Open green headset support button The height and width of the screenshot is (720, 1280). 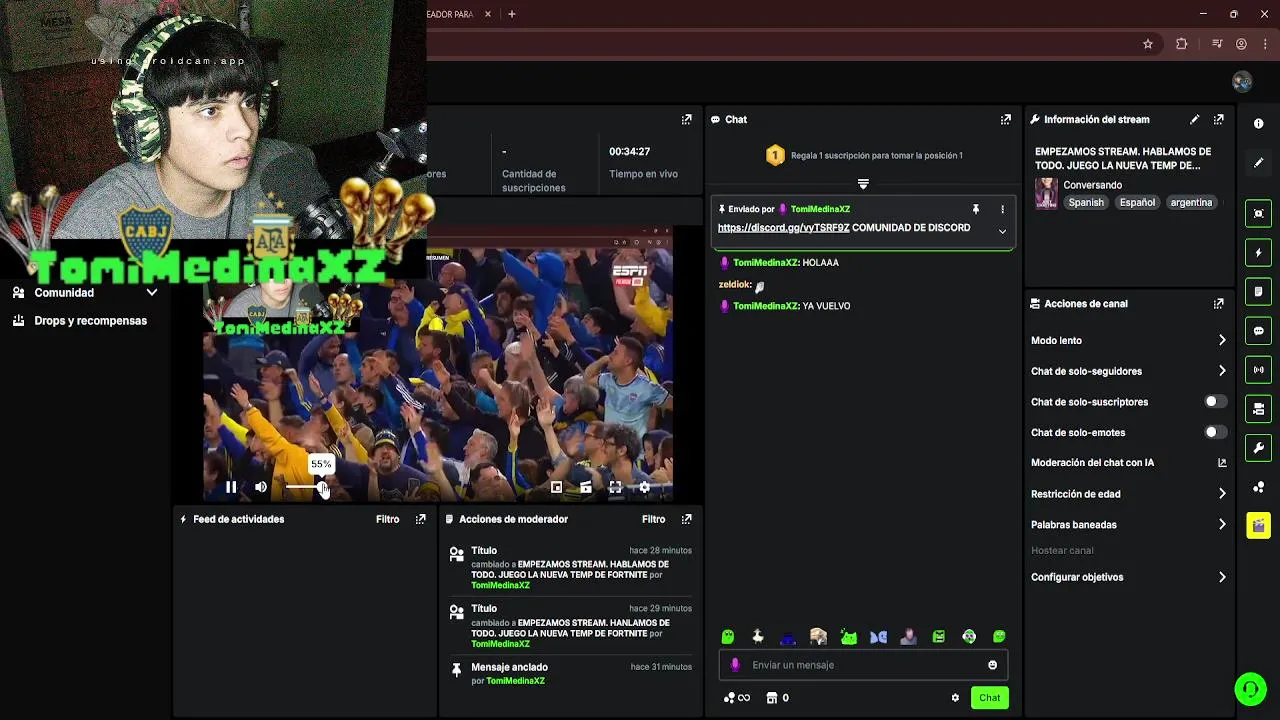tap(1250, 689)
